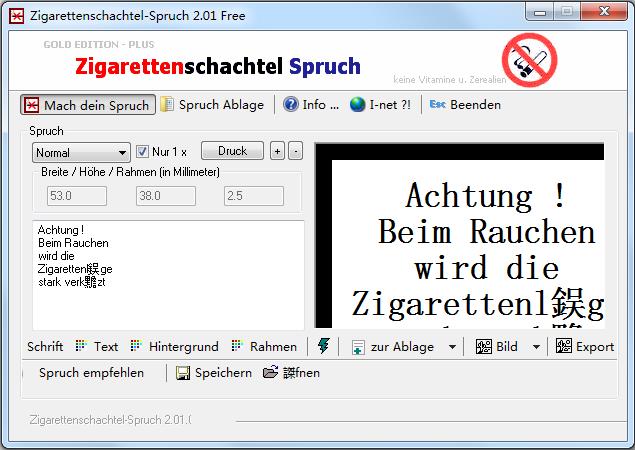This screenshot has height=450, width=635.
Task: Click Spruch empfehlen
Action: coord(91,373)
